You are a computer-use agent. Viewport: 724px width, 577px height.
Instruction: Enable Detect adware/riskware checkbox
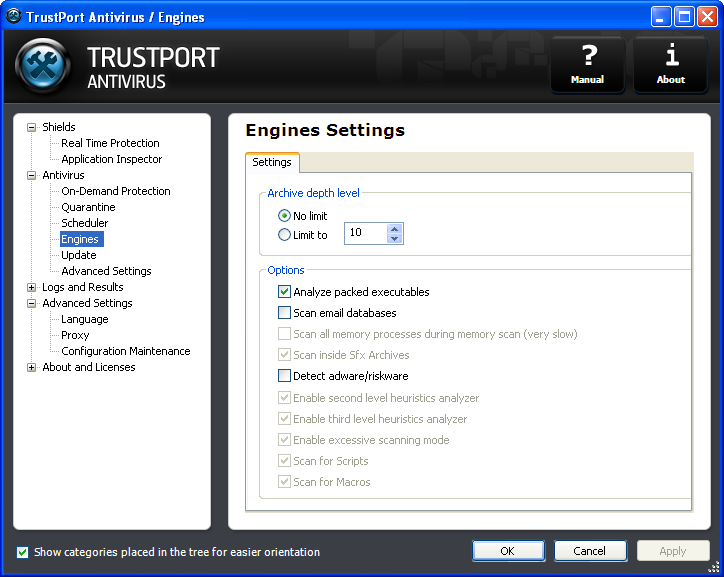point(284,376)
